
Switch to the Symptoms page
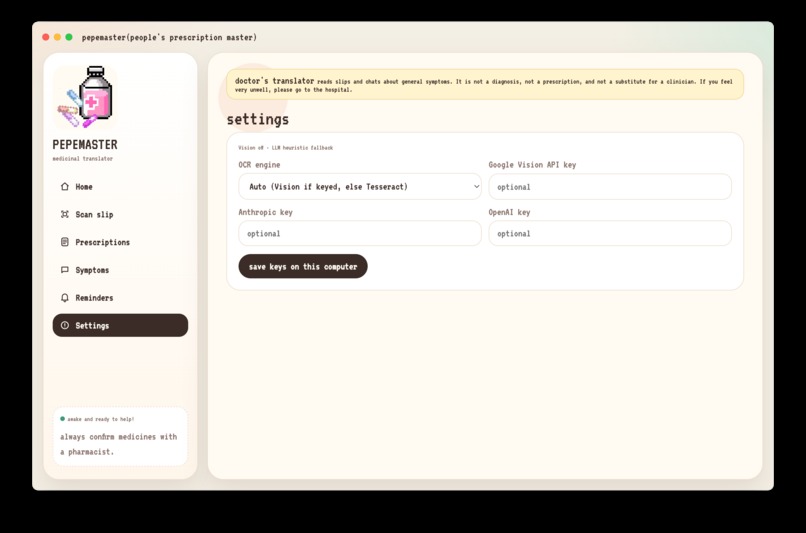point(120,270)
